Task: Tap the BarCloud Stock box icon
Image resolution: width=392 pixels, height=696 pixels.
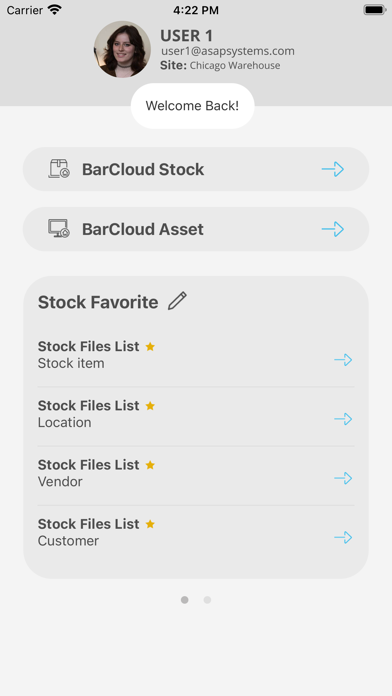Action: click(x=59, y=169)
